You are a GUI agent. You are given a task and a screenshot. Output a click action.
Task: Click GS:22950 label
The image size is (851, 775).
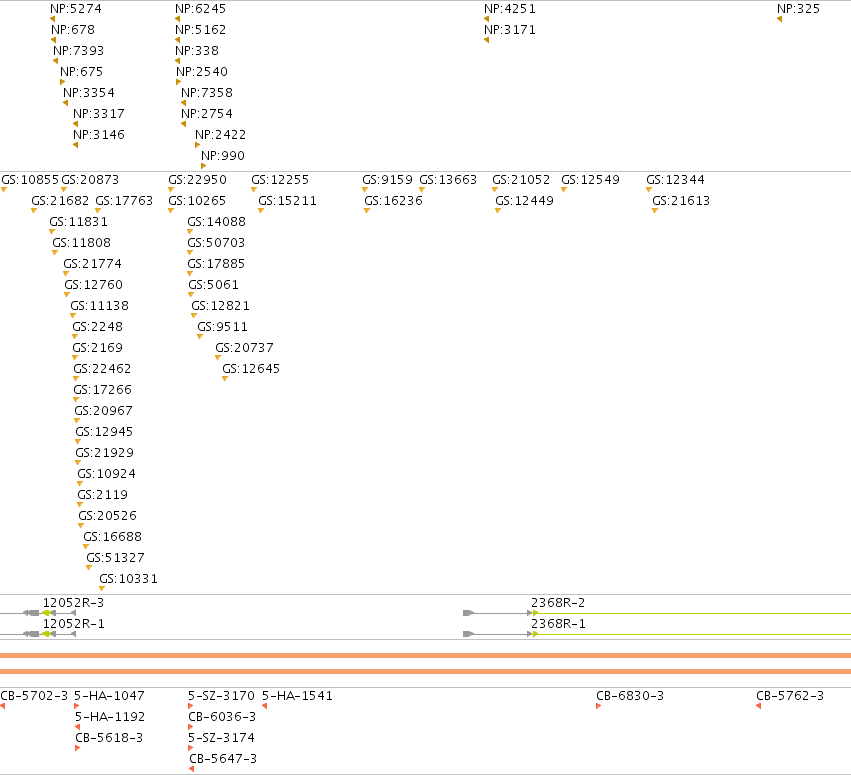point(198,180)
